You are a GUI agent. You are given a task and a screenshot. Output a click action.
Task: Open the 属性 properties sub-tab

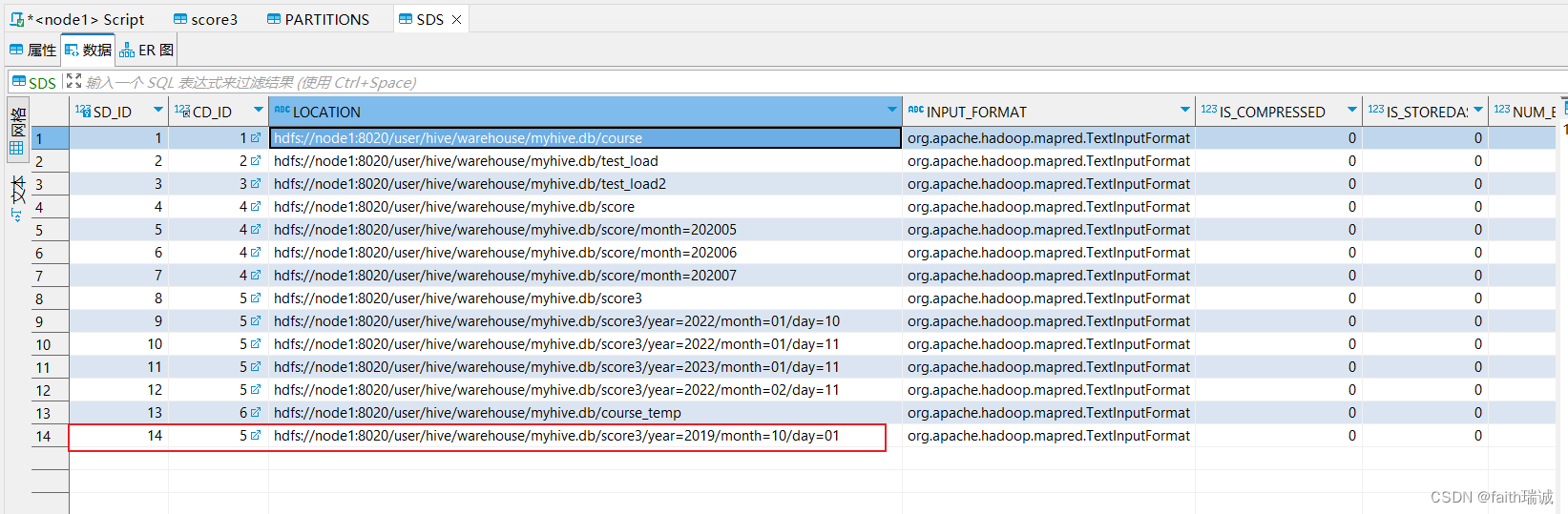click(32, 50)
